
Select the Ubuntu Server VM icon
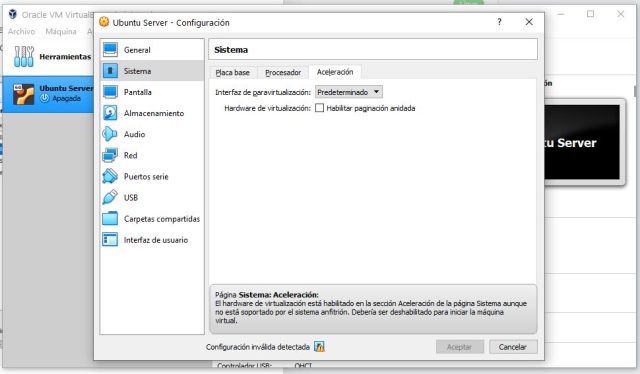24,94
